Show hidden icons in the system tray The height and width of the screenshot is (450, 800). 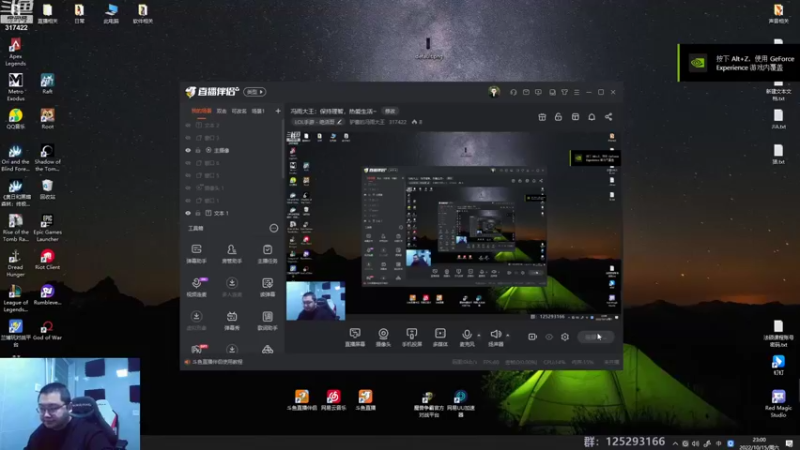(x=675, y=443)
